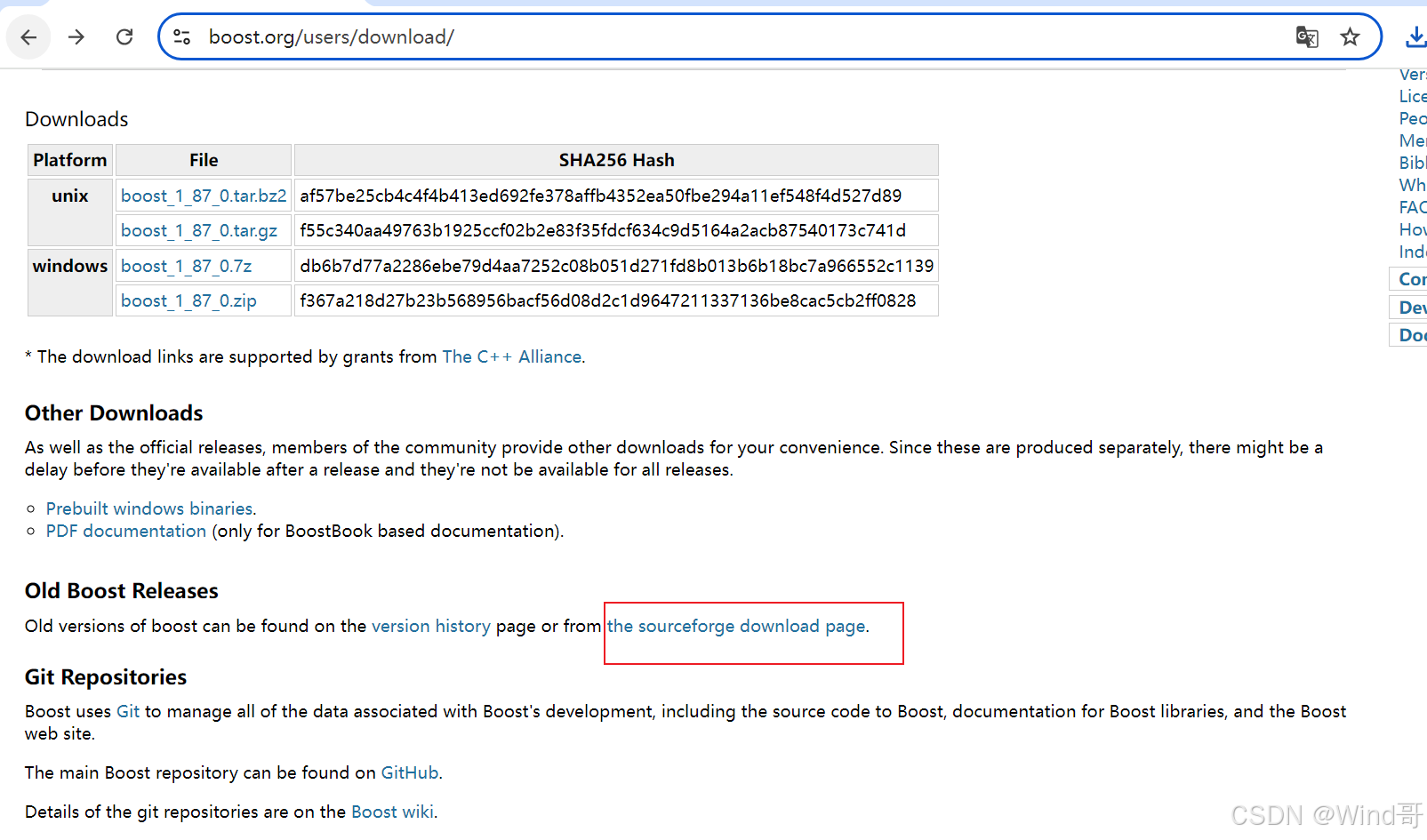This screenshot has width=1427, height=840.
Task: Open The C++ Alliance link
Action: (x=512, y=356)
